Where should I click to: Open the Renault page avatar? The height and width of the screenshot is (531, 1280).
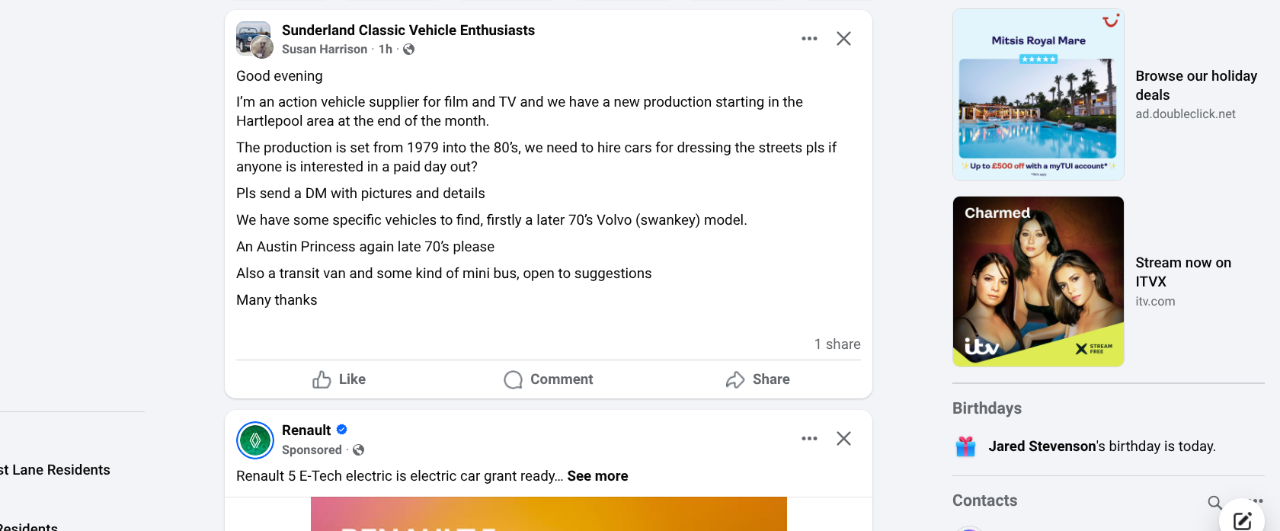coord(255,440)
